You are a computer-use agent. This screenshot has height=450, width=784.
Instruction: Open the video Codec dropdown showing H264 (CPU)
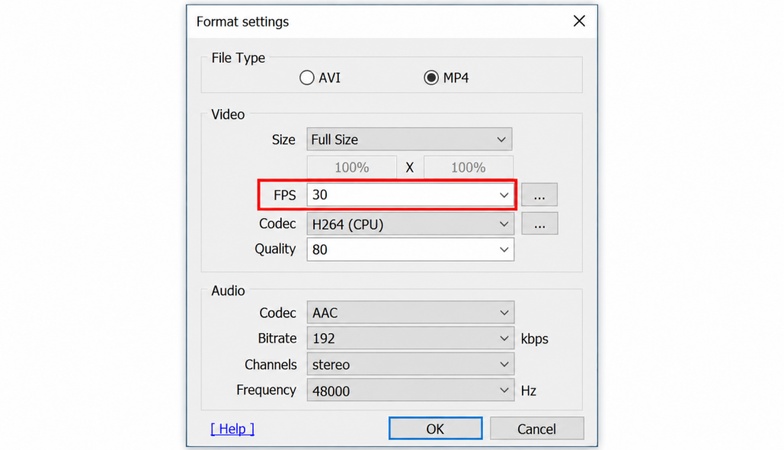410,224
